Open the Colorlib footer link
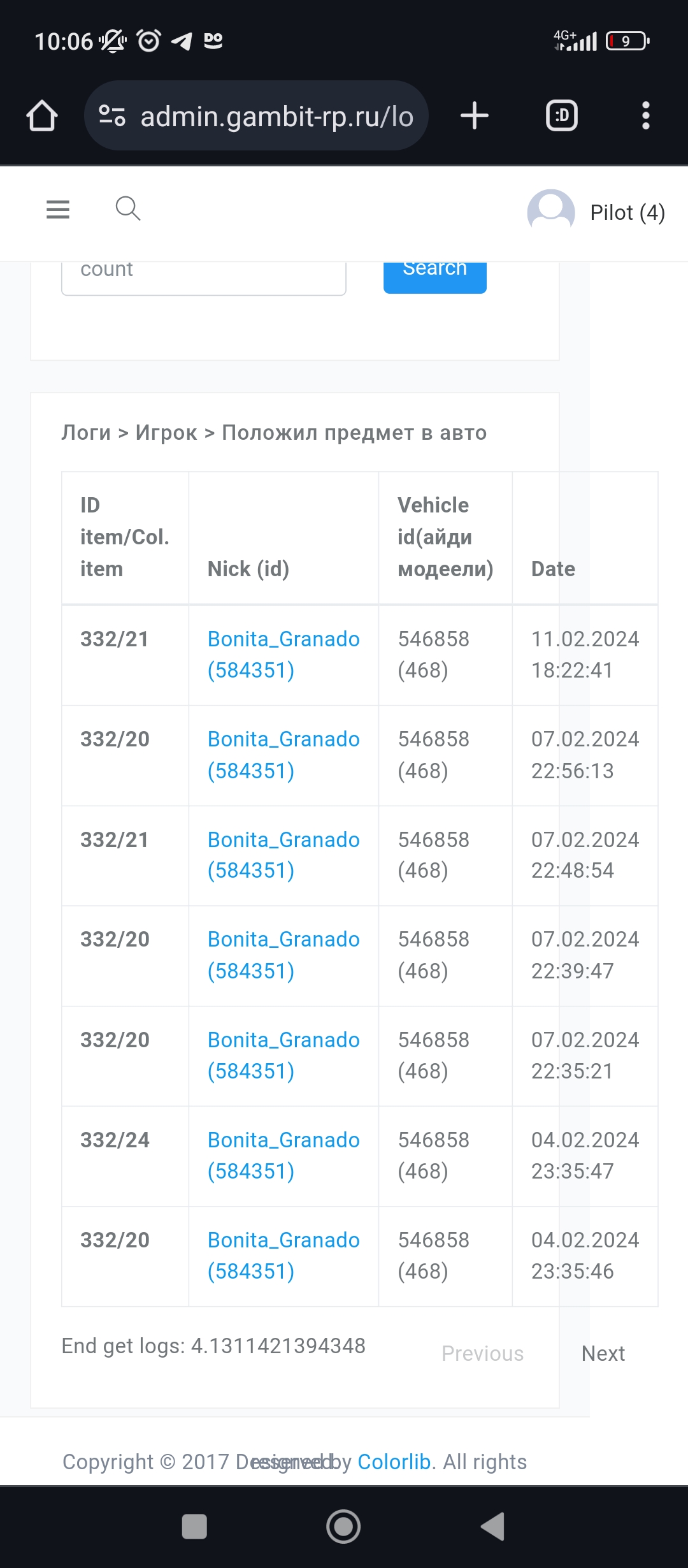 pos(394,1462)
